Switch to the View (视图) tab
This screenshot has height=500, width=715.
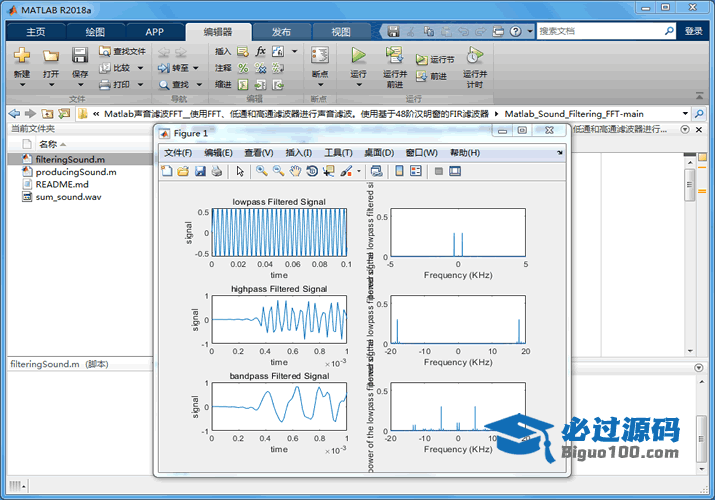click(x=341, y=32)
